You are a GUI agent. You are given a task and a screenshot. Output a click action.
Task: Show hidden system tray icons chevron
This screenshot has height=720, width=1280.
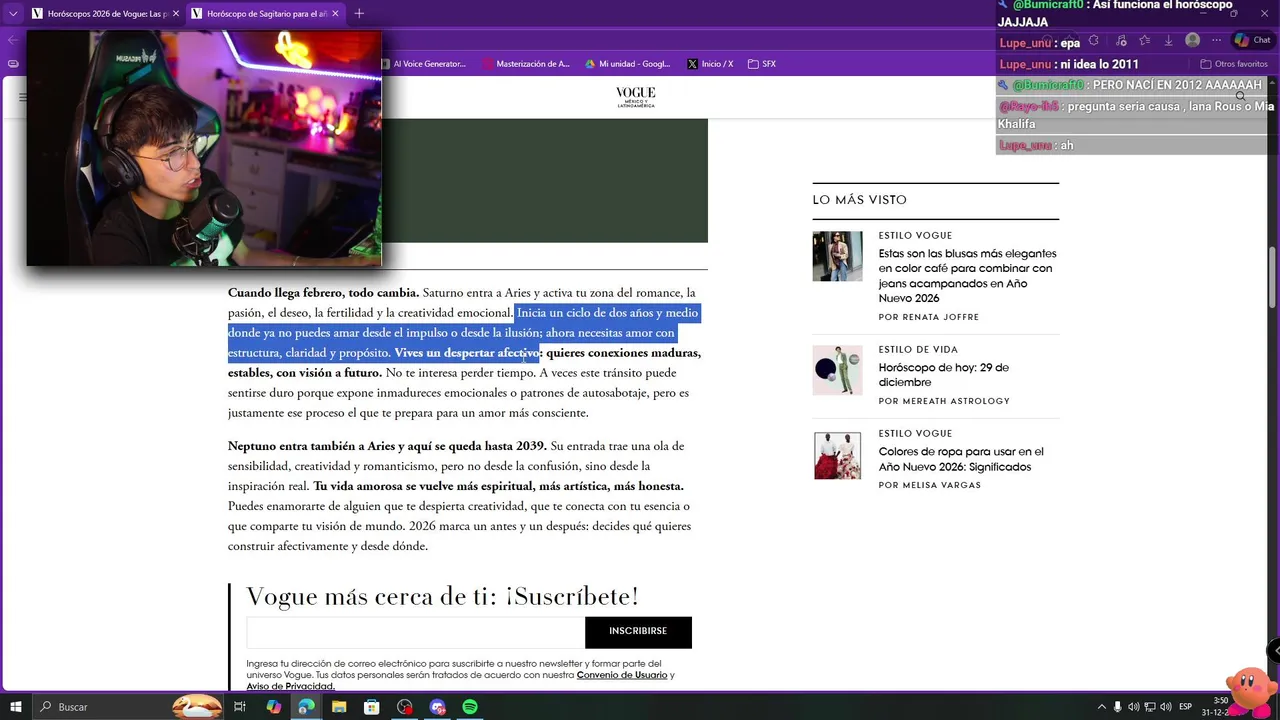click(1102, 707)
